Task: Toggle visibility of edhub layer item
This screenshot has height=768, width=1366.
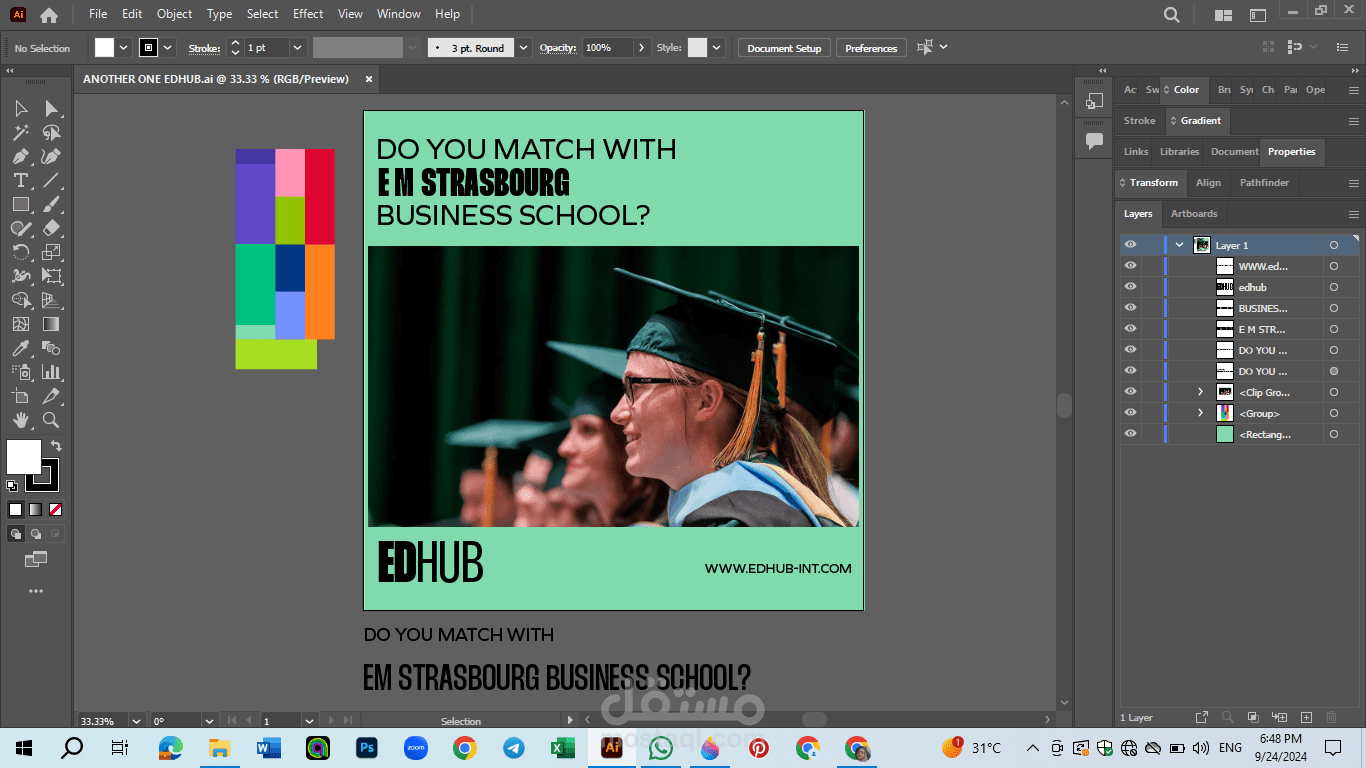Action: click(1130, 287)
